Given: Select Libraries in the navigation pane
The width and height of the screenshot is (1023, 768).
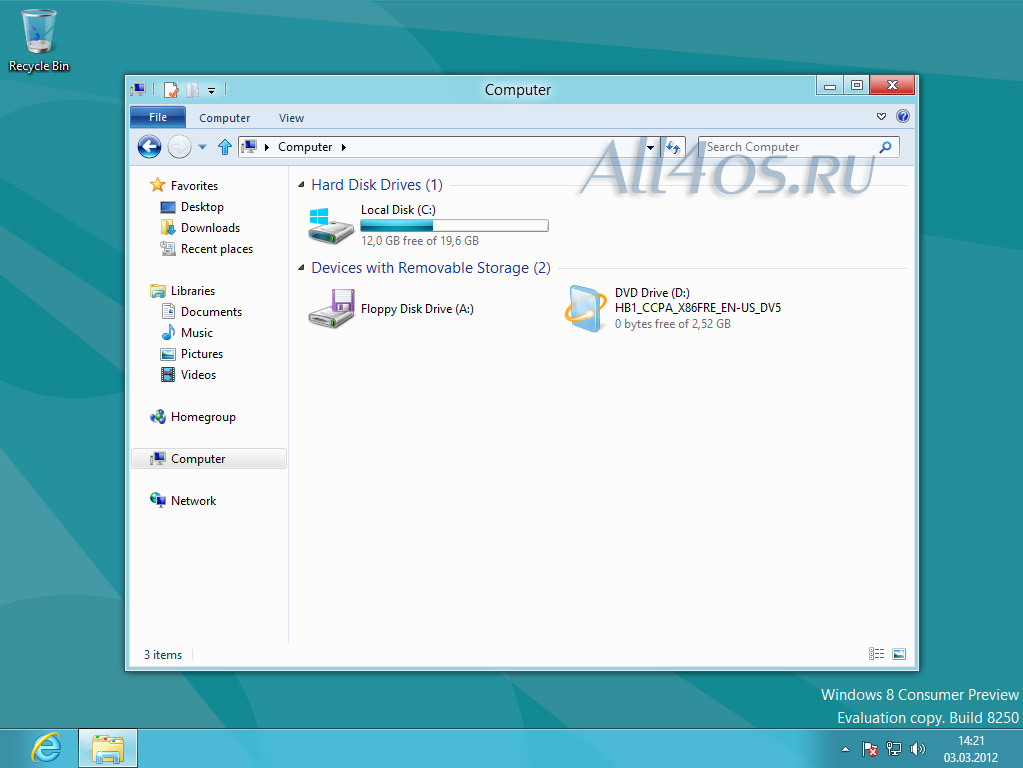Looking at the screenshot, I should [192, 291].
